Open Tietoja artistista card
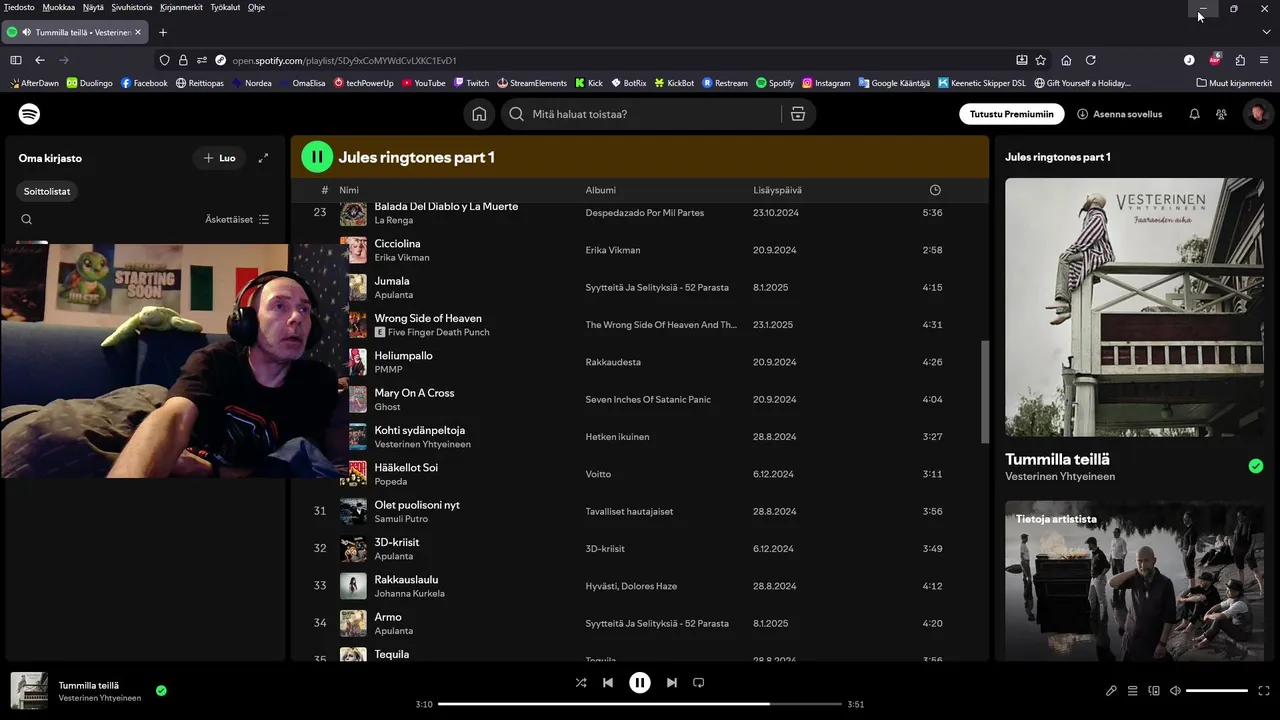1280x720 pixels. pyautogui.click(x=1134, y=580)
